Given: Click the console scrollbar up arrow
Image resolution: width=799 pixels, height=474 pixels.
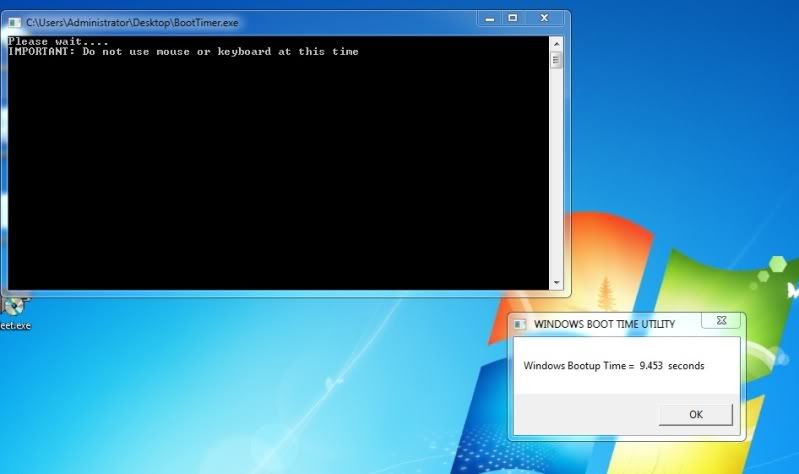Looking at the screenshot, I should point(556,44).
